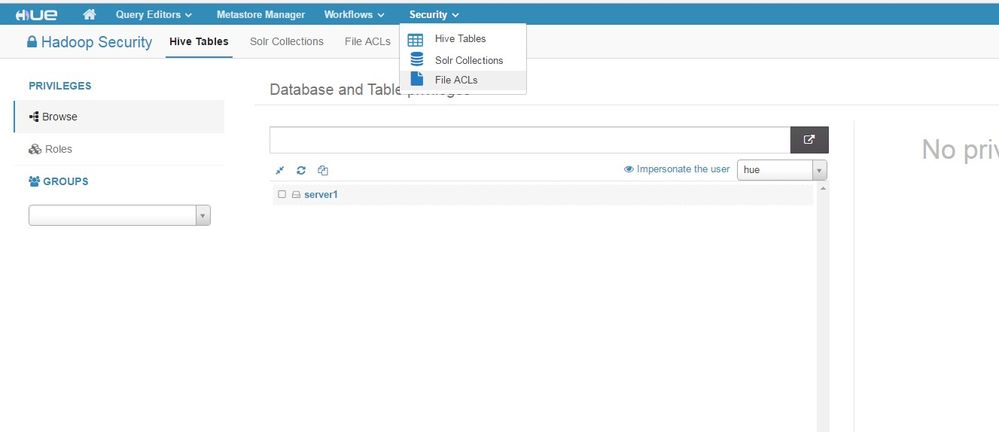Image resolution: width=999 pixels, height=432 pixels.
Task: Click the Groups users icon
Action: click(x=34, y=182)
